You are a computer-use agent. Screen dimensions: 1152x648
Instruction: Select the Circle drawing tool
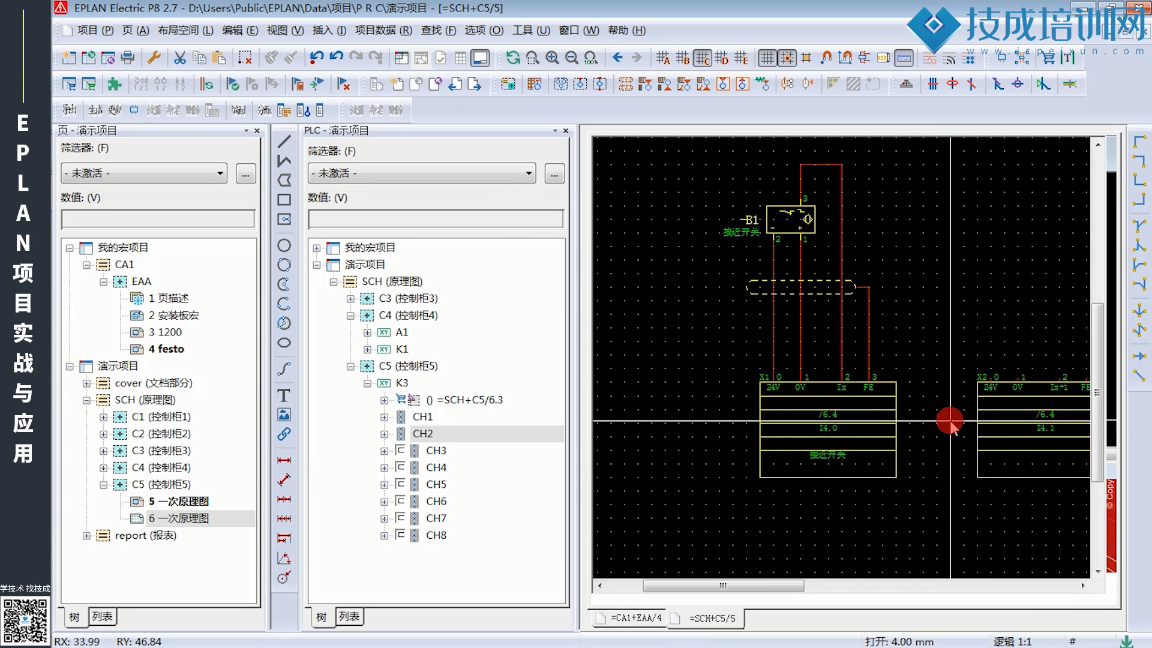click(x=284, y=245)
